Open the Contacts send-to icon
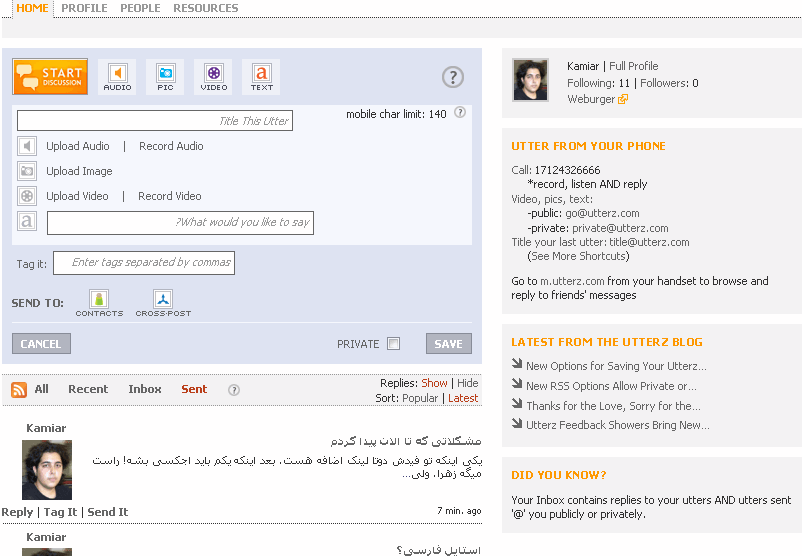The width and height of the screenshot is (802, 556). tap(99, 303)
